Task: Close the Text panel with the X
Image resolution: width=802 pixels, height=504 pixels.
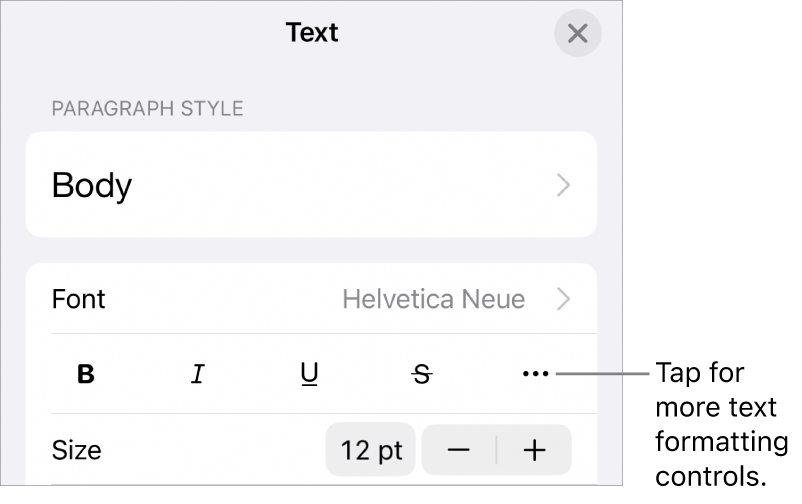Action: click(577, 34)
